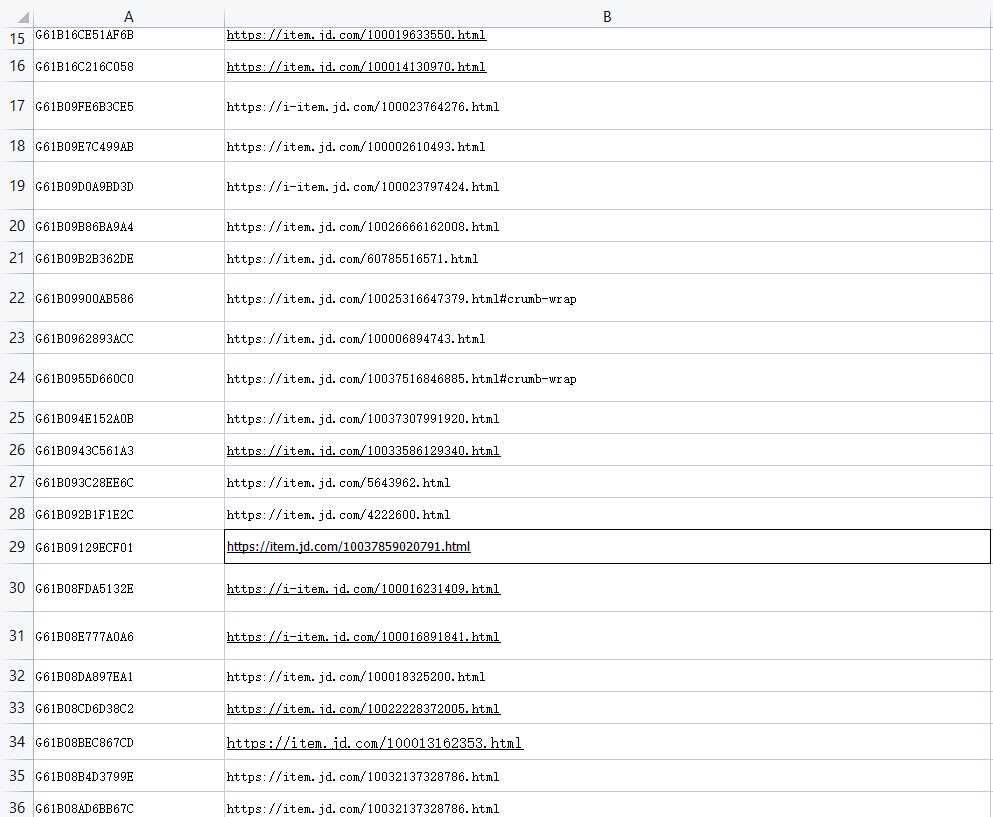Select cell with 10037516846885.html#crumb-wrap URL
This screenshot has width=993, height=817.
[607, 378]
